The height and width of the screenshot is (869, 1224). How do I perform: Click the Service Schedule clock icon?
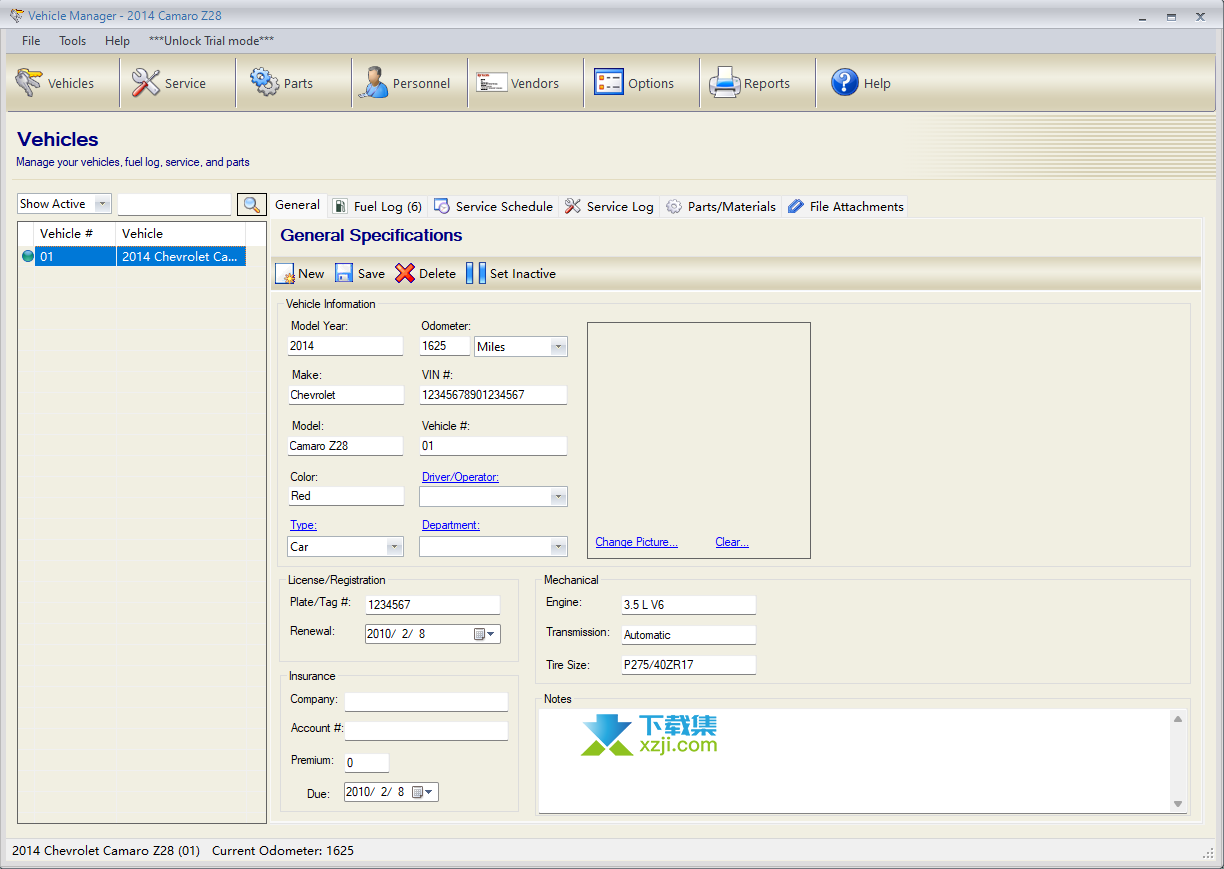pos(441,206)
